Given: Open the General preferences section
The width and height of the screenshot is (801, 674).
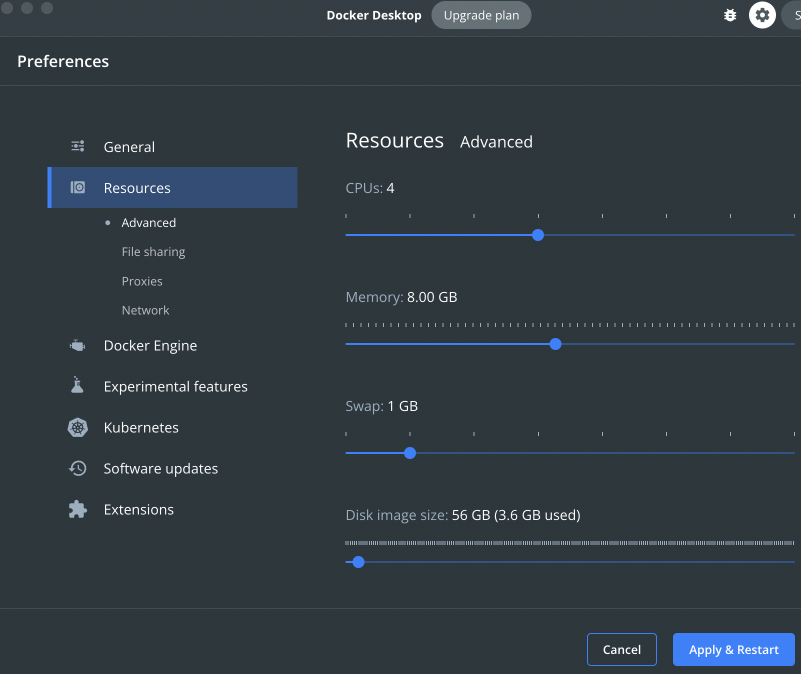Looking at the screenshot, I should tap(173, 147).
